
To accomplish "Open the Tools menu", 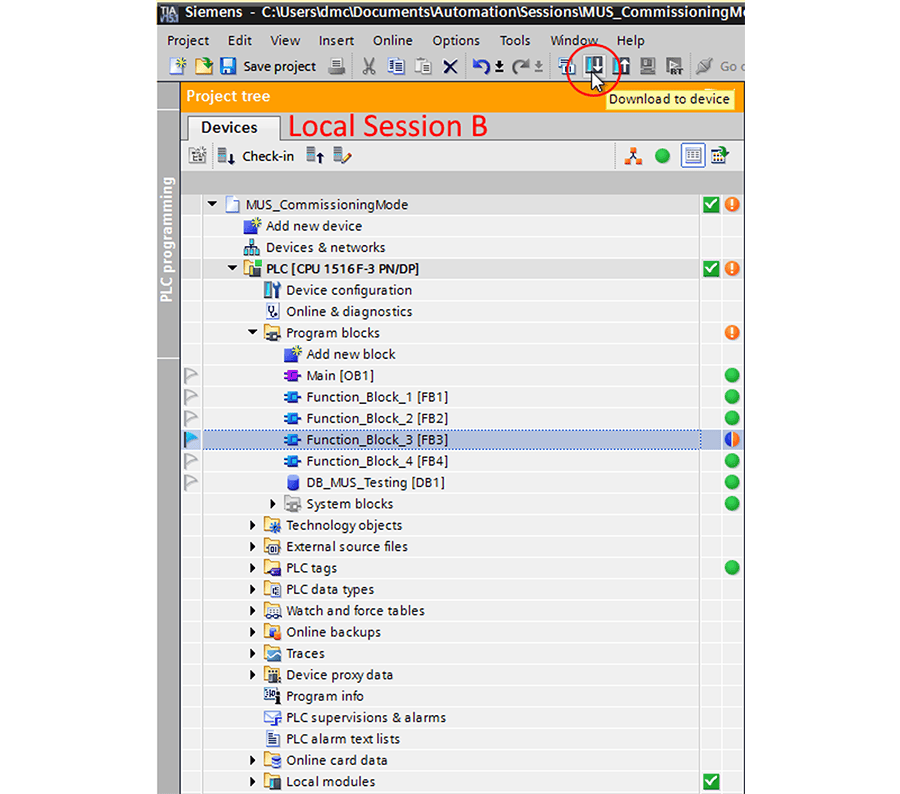I will [x=514, y=40].
